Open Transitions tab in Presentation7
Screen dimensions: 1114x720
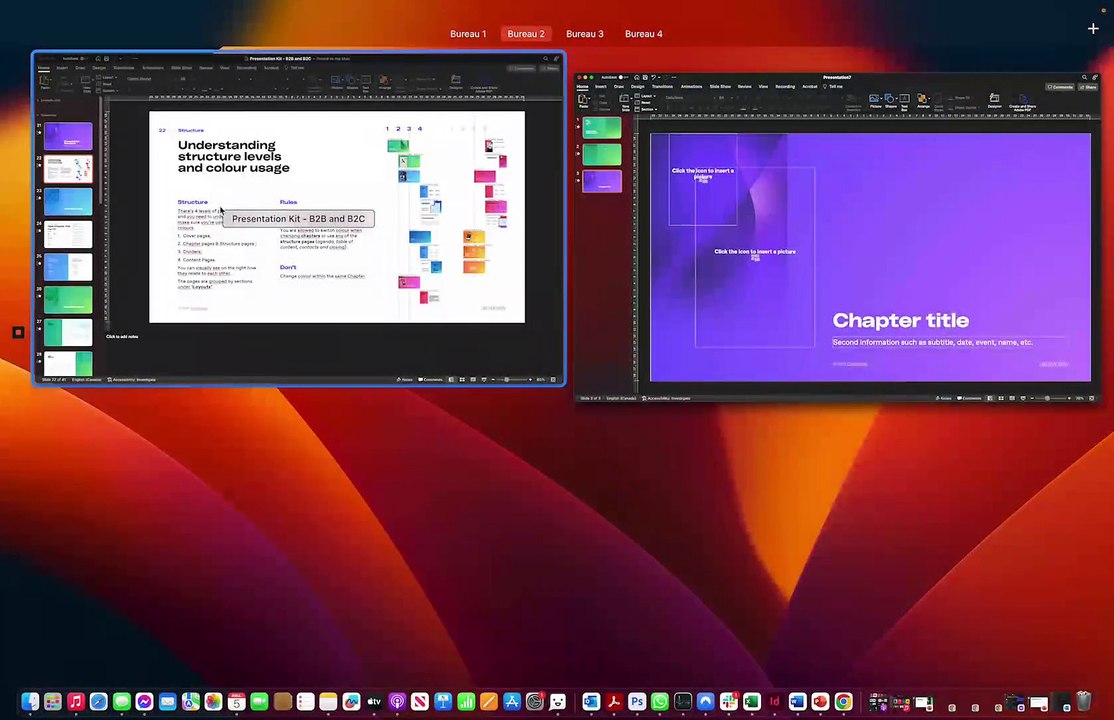tap(662, 87)
